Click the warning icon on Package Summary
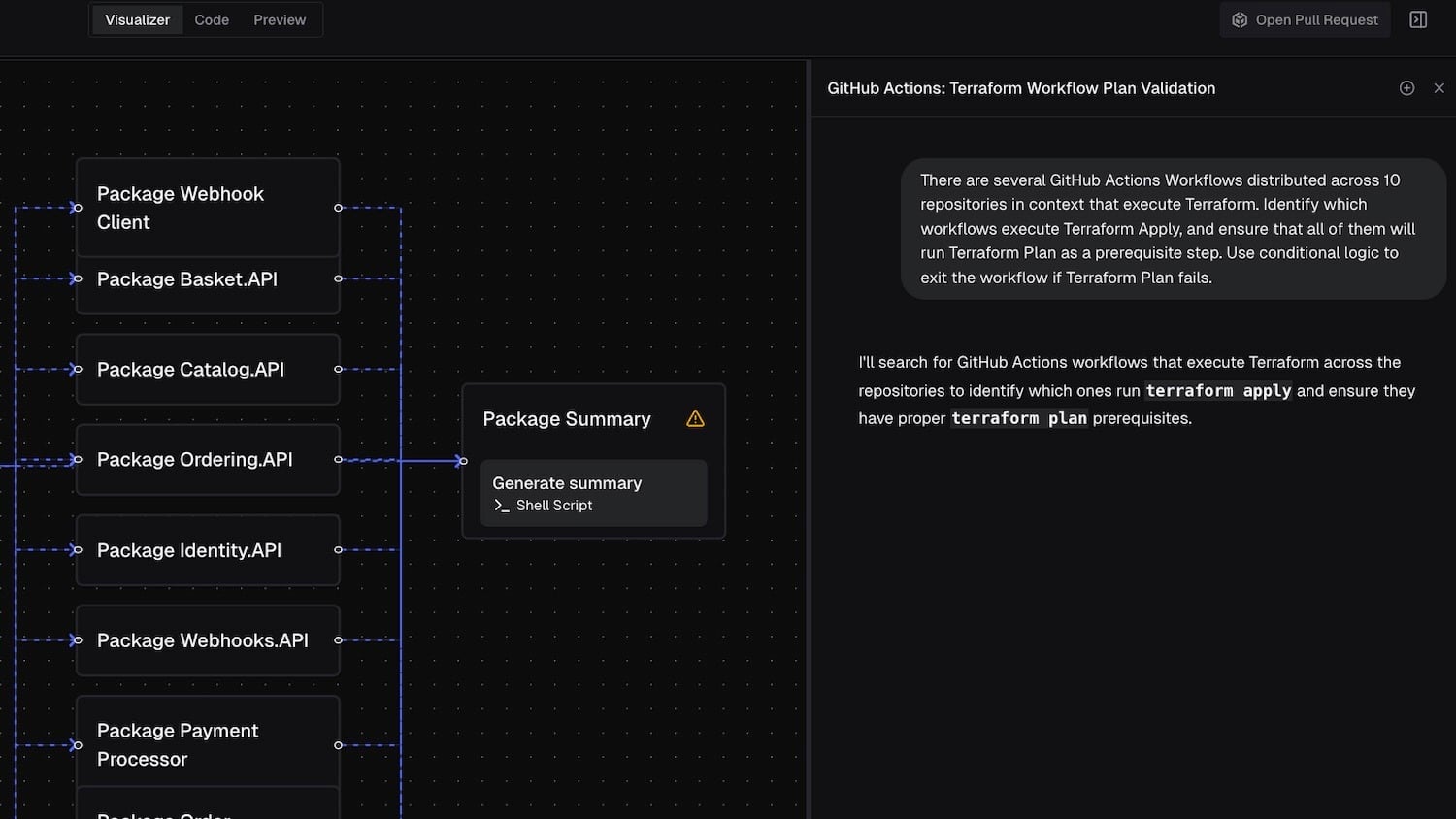The width and height of the screenshot is (1456, 819). (695, 418)
